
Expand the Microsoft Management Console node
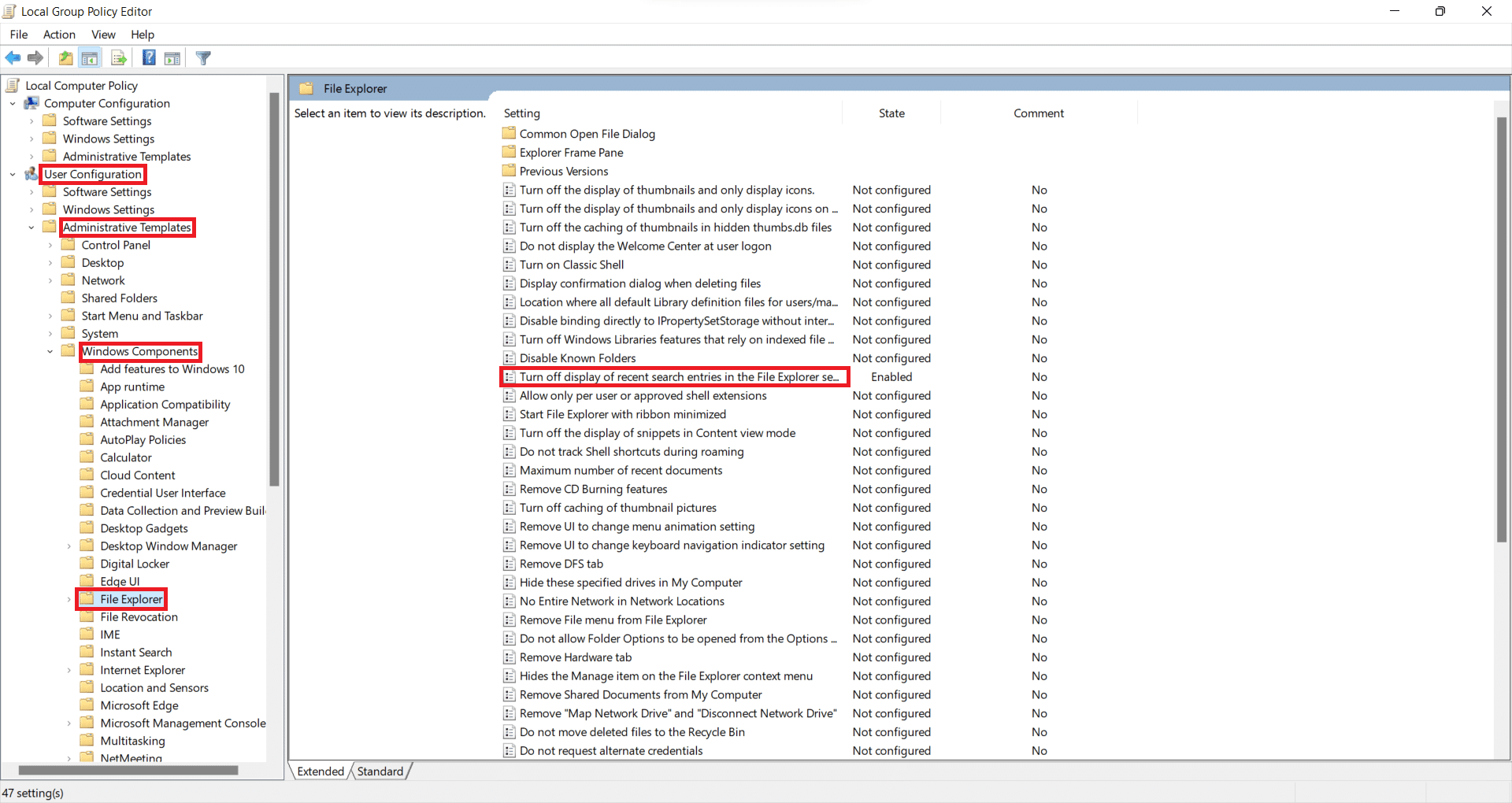[69, 723]
